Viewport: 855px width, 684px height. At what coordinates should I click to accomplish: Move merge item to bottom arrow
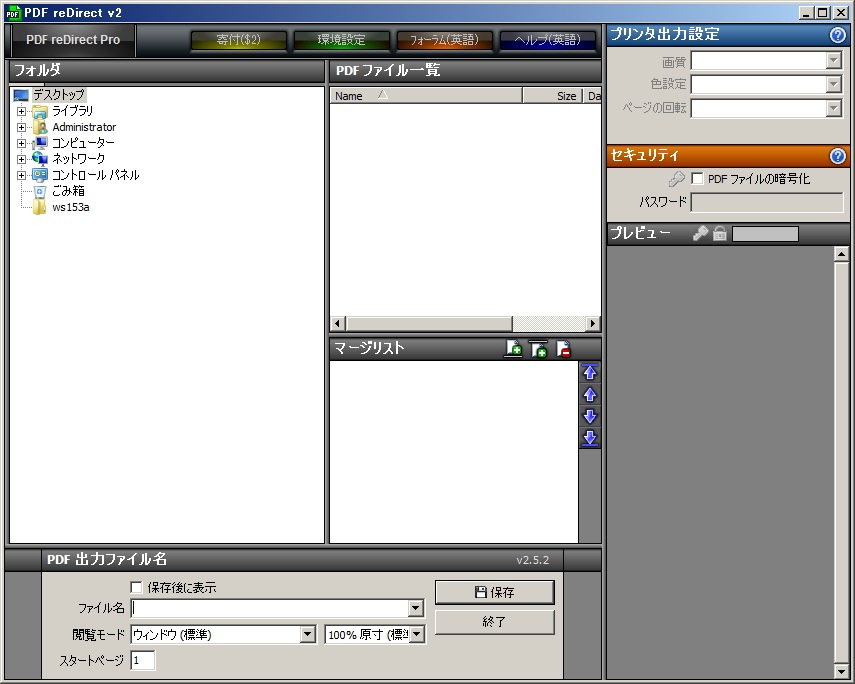589,438
